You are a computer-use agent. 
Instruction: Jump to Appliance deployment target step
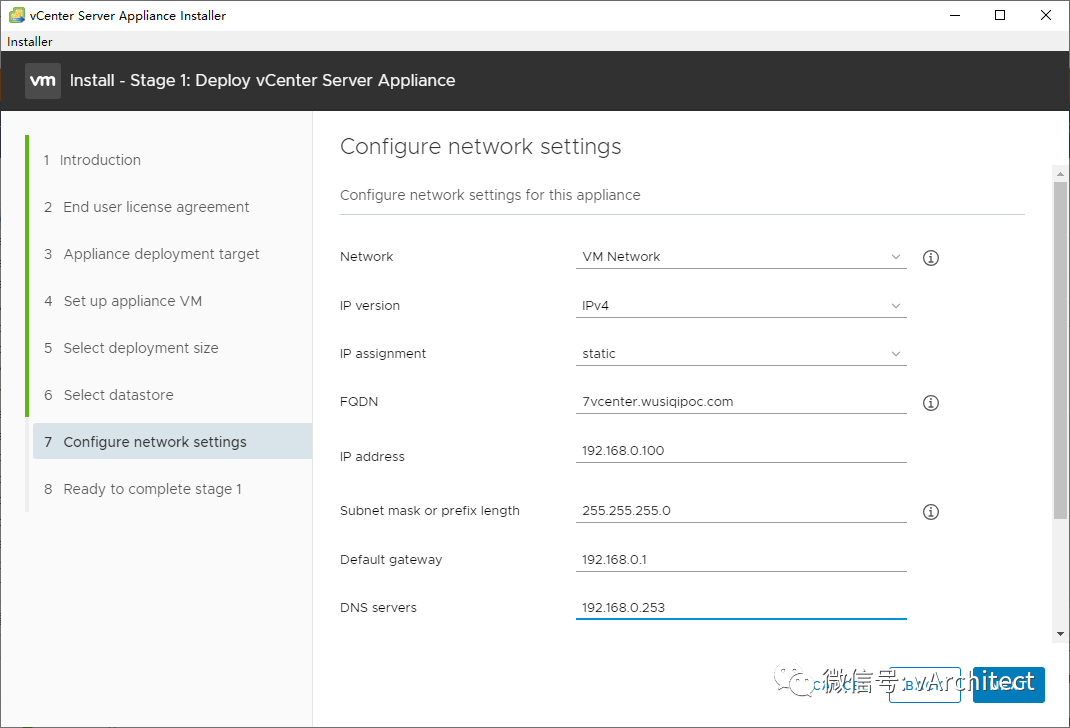(161, 254)
